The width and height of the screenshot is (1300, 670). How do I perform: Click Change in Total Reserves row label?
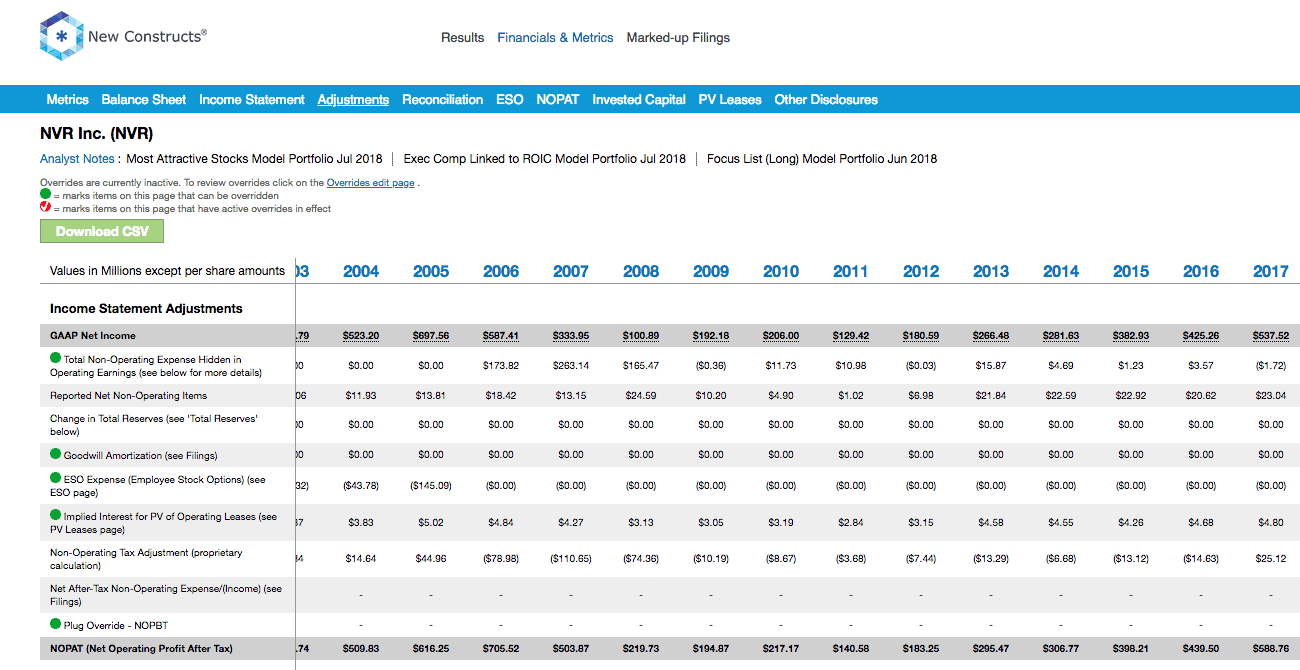pyautogui.click(x=154, y=425)
